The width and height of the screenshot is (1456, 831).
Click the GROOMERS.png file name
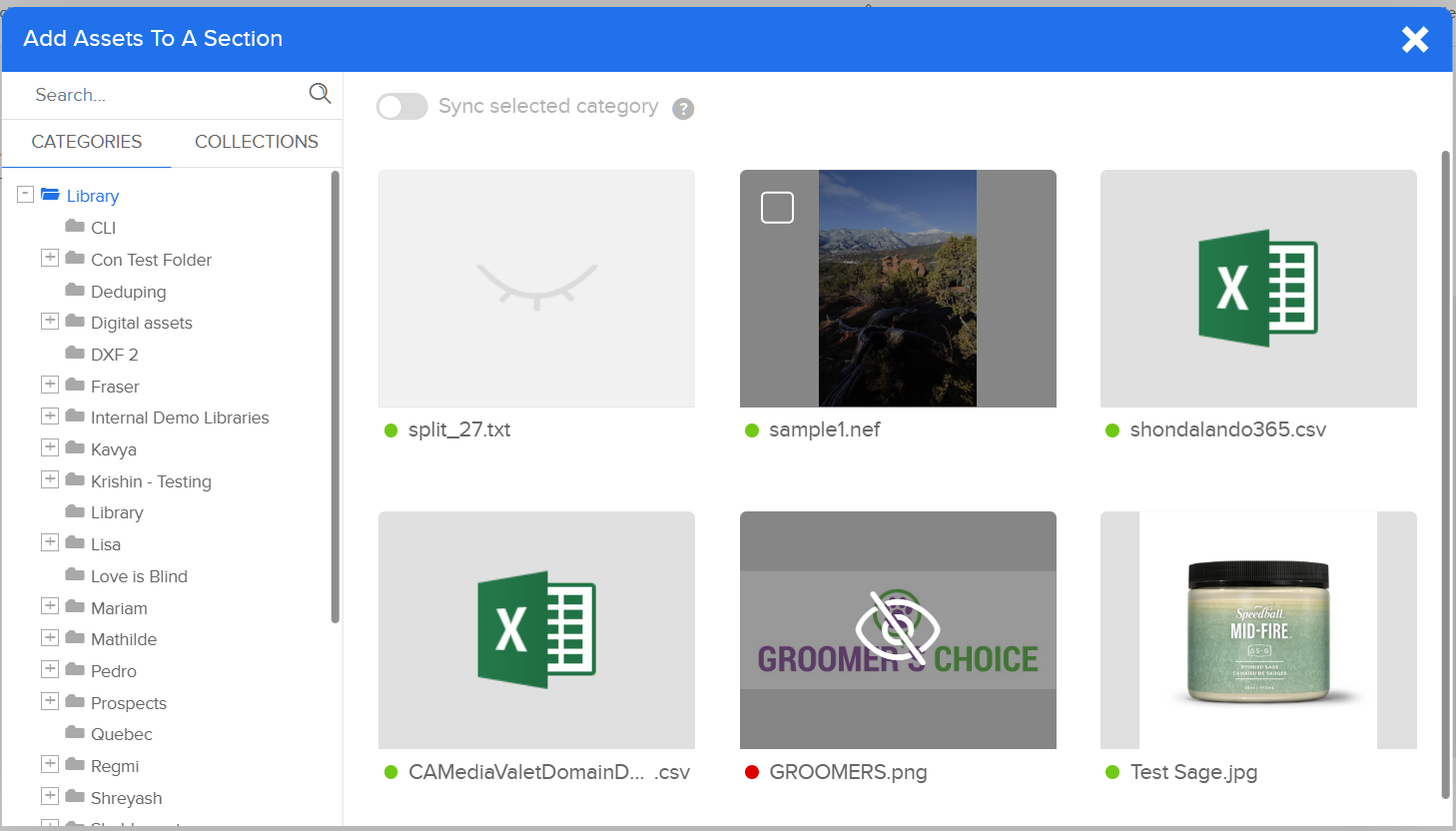pos(848,772)
